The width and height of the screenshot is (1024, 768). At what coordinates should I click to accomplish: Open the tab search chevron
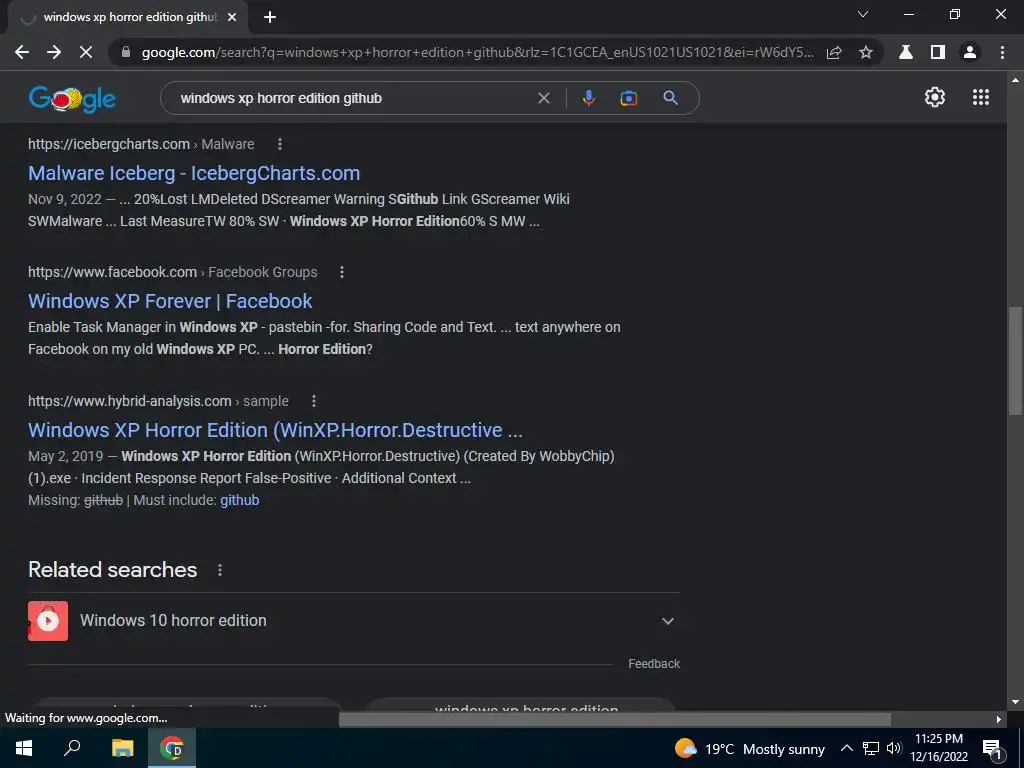(863, 14)
